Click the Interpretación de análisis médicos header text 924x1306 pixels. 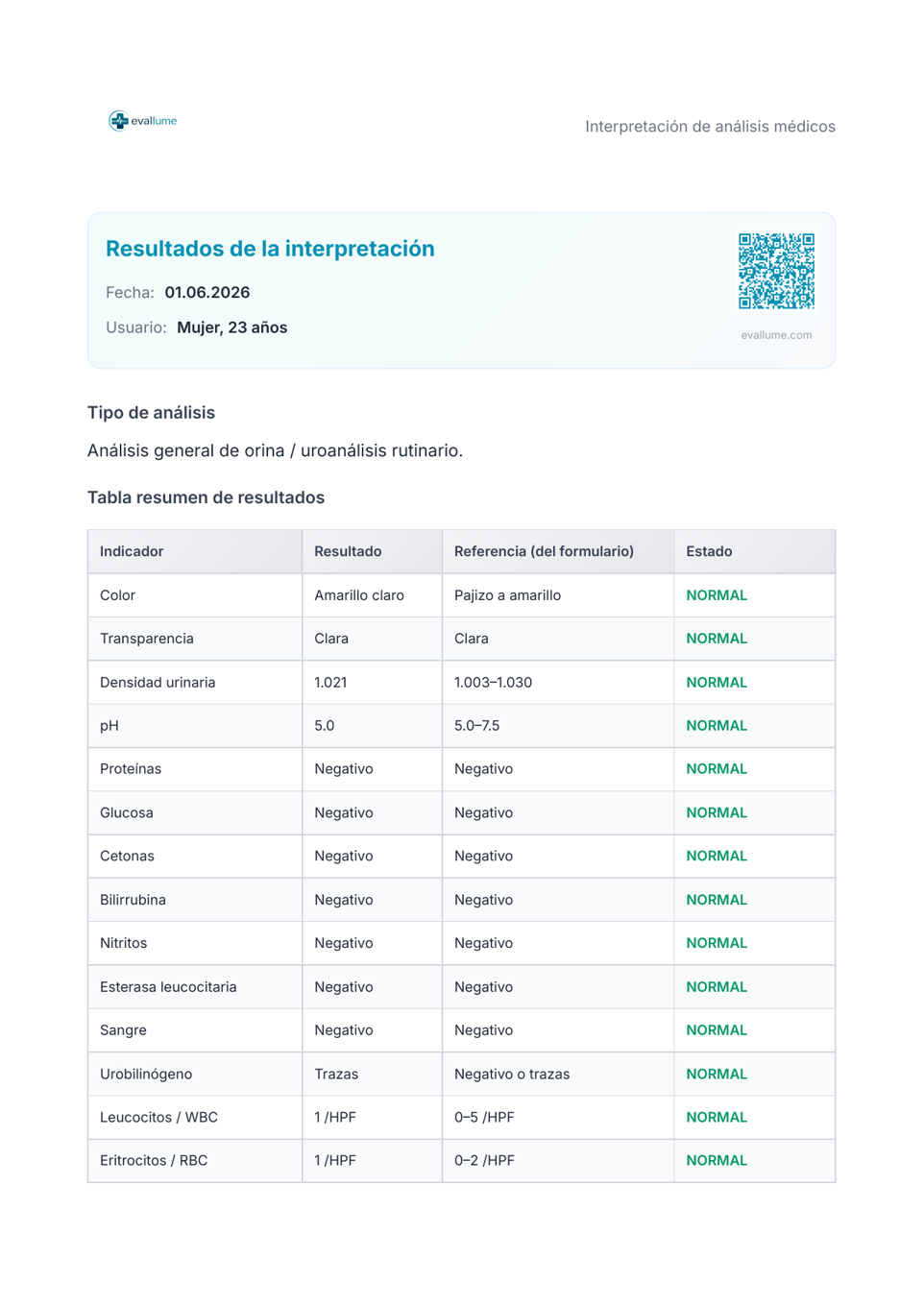[710, 127]
